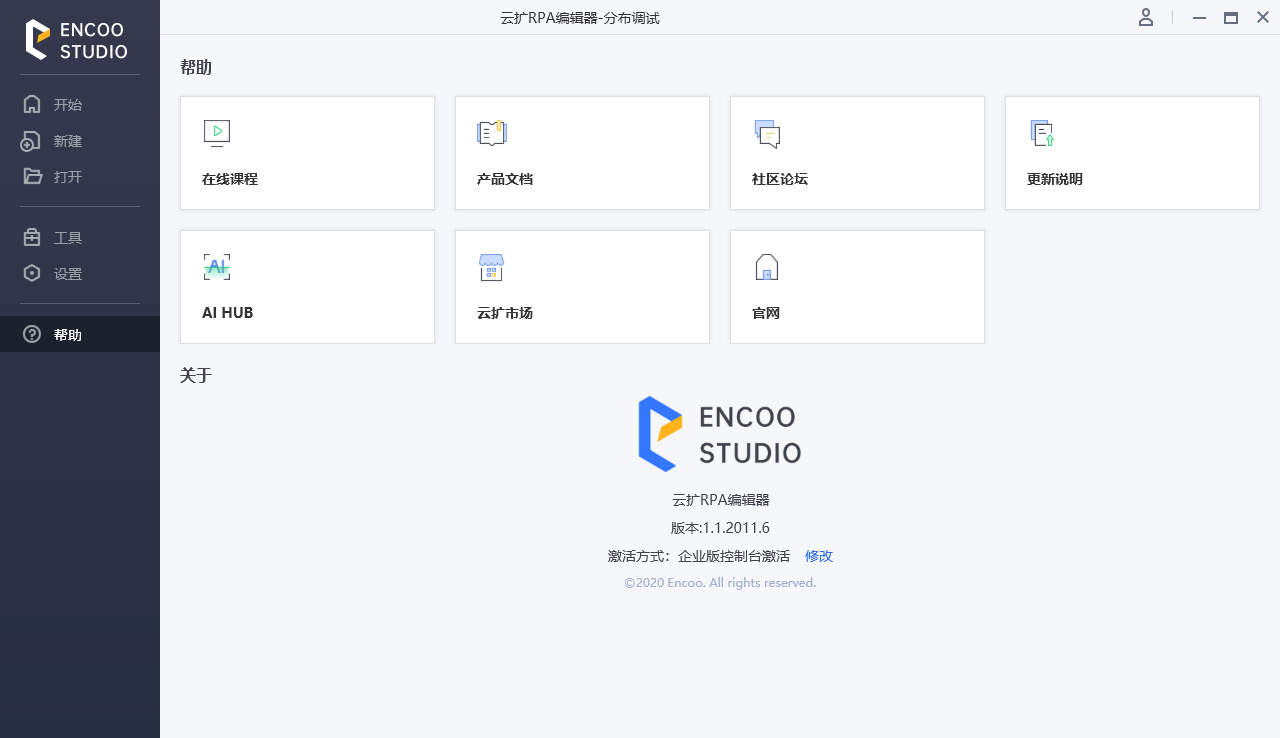1280x738 pixels.
Task: Click the ©2020 Encoo copyright text
Action: pos(720,582)
